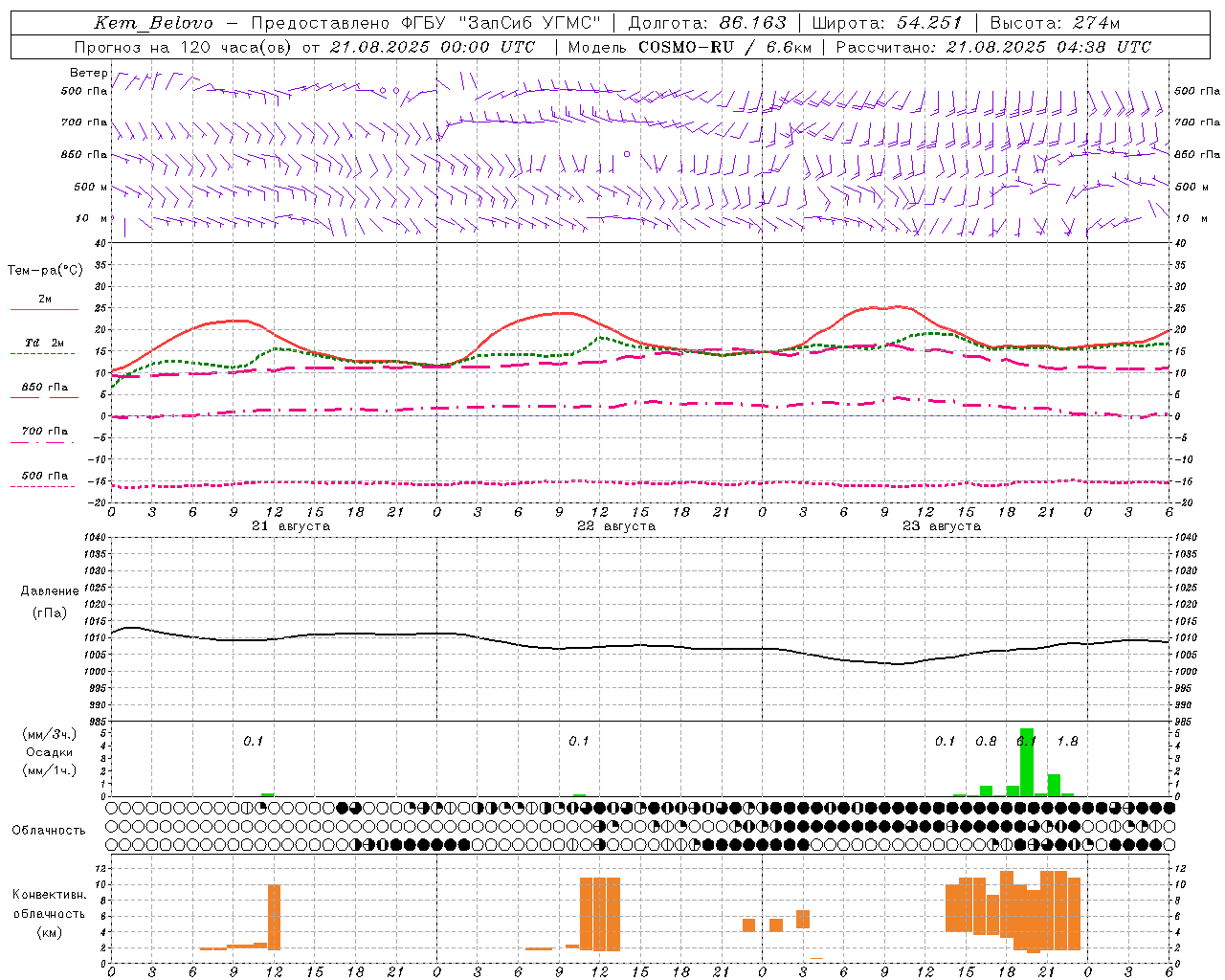Click the 'Прогноз на 120 часа(ов)' text
Image resolution: width=1225 pixels, height=980 pixels.
coord(185,47)
